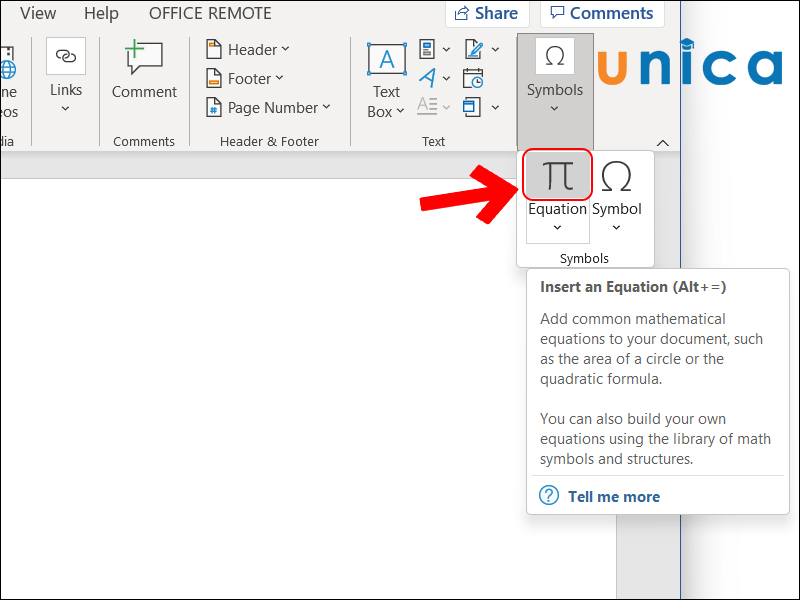Expand the WordArt dropdown arrow
This screenshot has height=600, width=800.
click(x=446, y=79)
